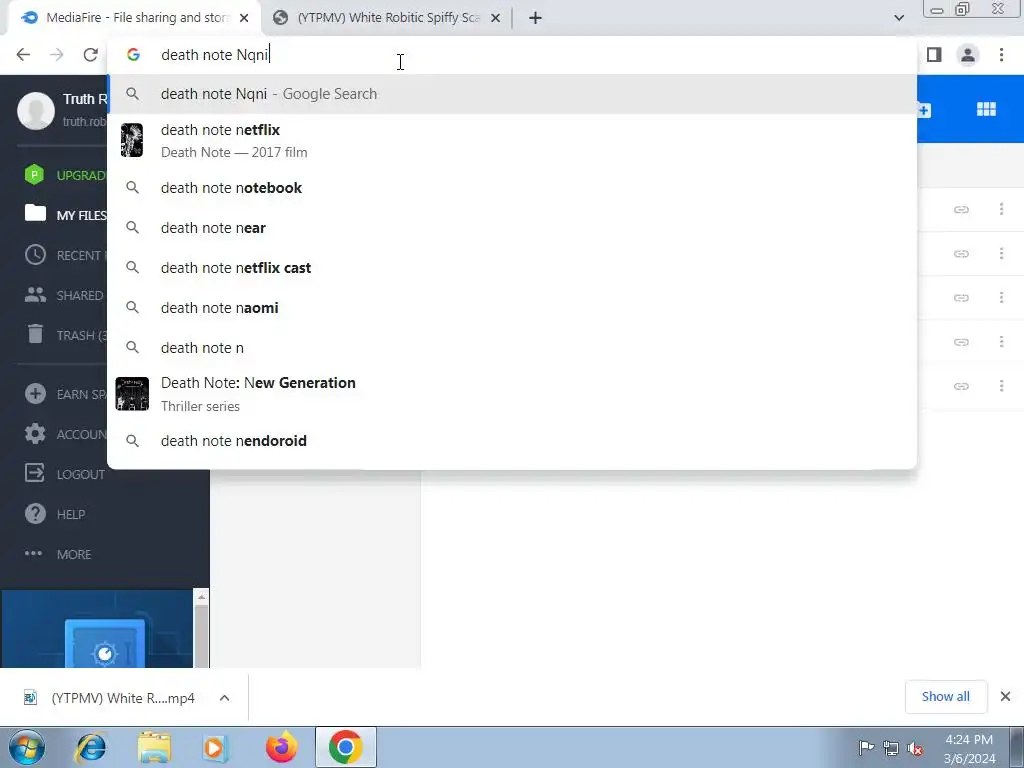The width and height of the screenshot is (1024, 768).
Task: Click muted volume icon in system tray
Action: pos(915,748)
